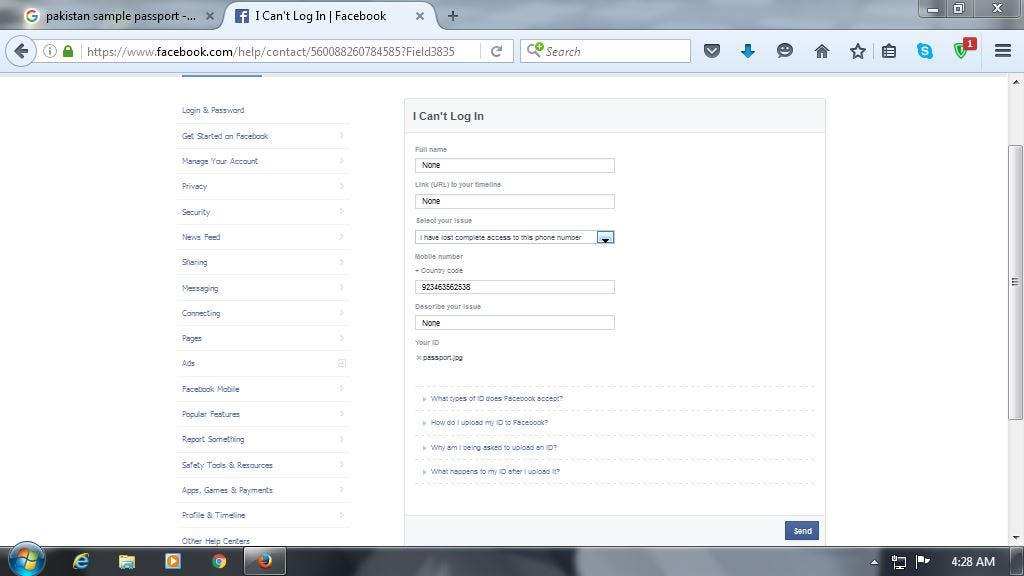1024x576 pixels.
Task: Click the Full name input field
Action: (514, 165)
